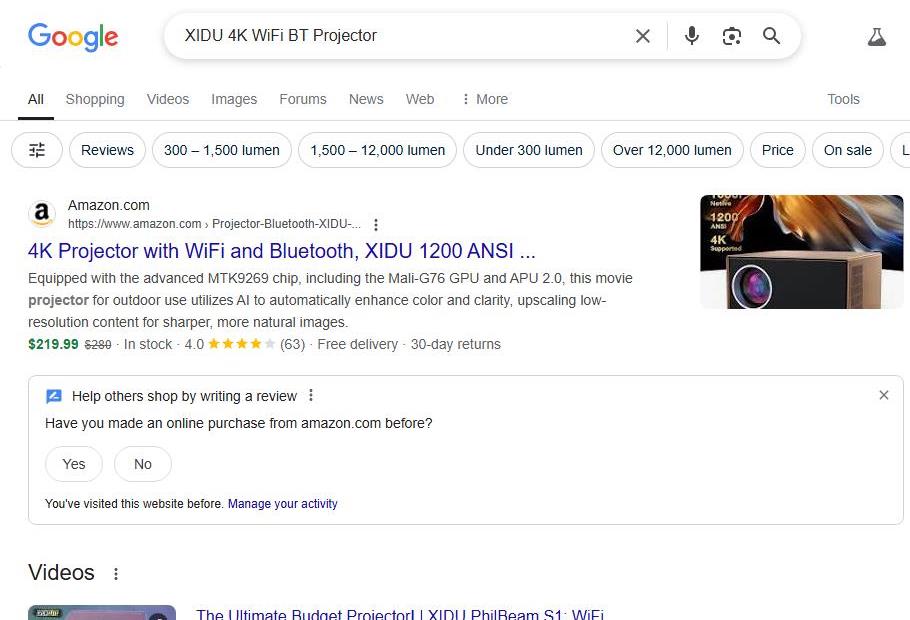Switch to the Shopping tab
The image size is (910, 620).
tap(95, 99)
